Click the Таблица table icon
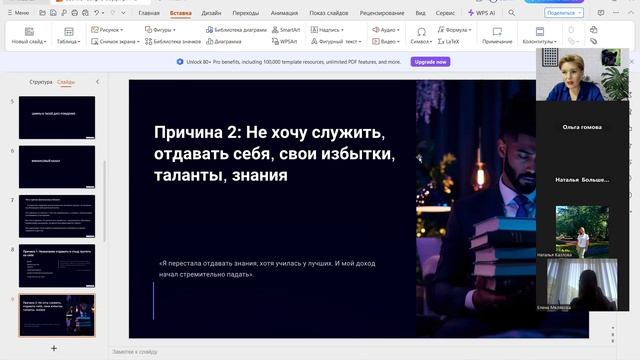 coord(69,31)
